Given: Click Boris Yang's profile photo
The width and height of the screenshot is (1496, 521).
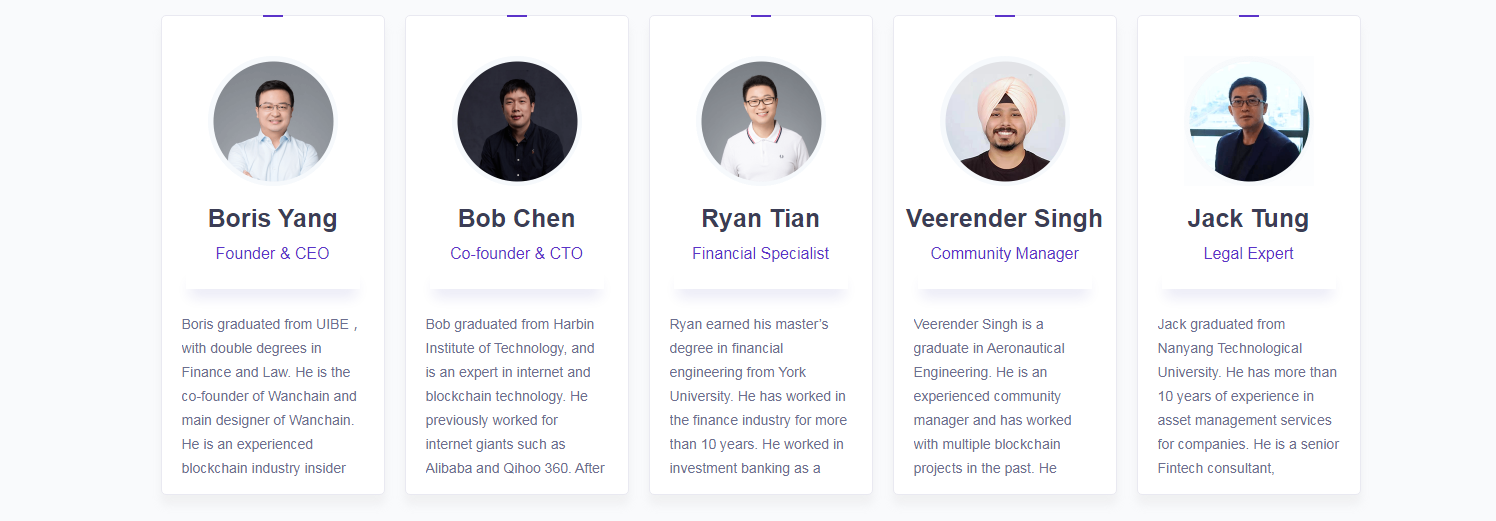Looking at the screenshot, I should click(x=273, y=121).
